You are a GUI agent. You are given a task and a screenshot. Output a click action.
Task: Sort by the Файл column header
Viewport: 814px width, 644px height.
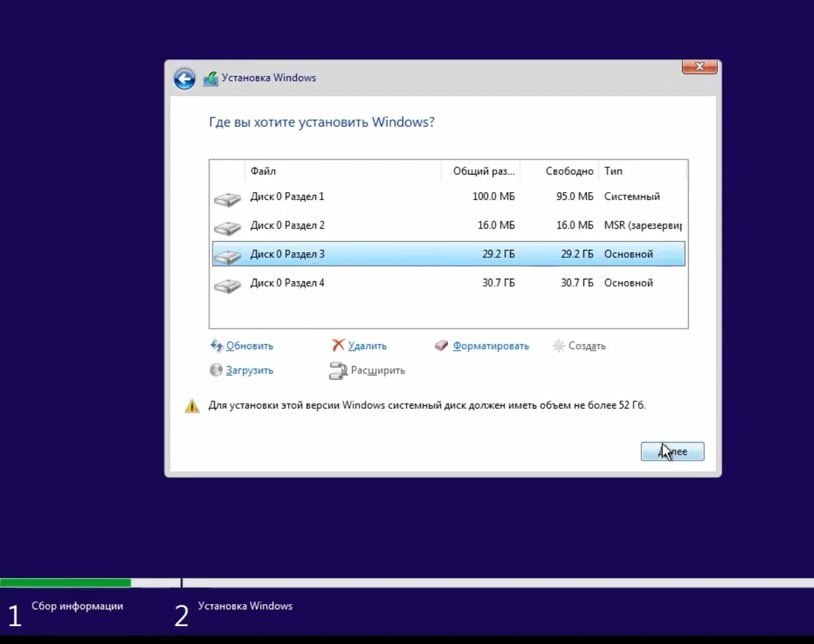(343, 171)
